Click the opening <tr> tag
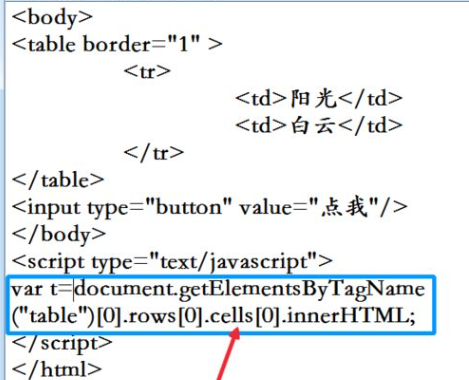 [147, 71]
